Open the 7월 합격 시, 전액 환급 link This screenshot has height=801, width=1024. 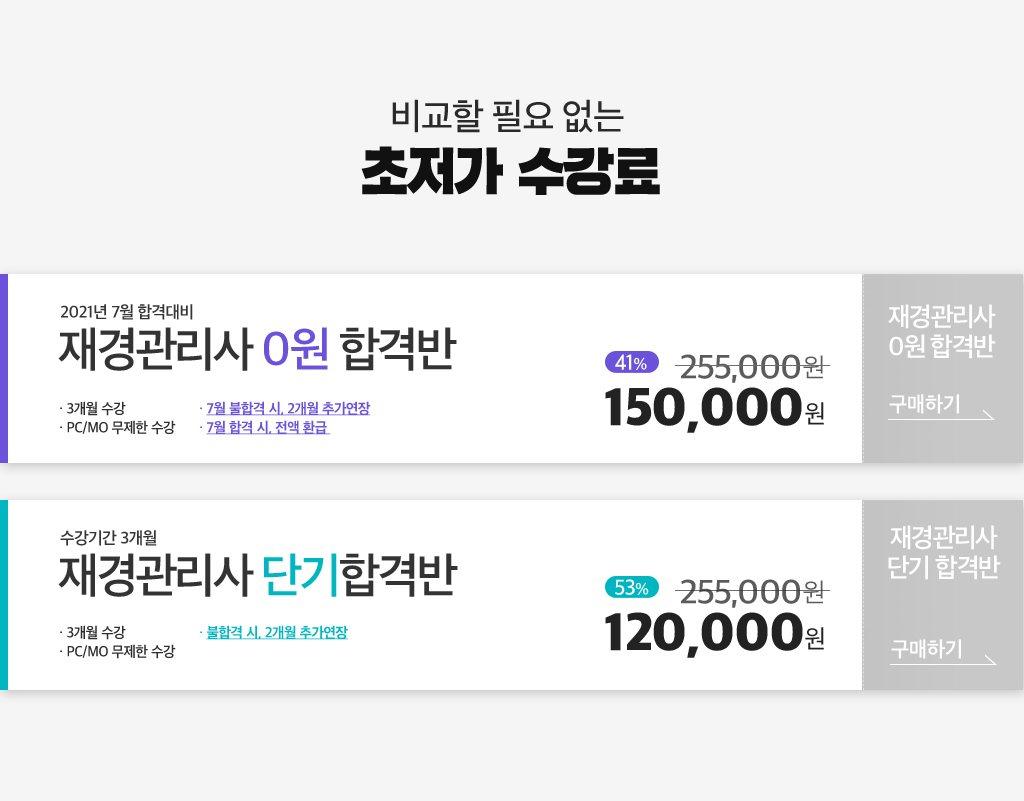[x=267, y=428]
